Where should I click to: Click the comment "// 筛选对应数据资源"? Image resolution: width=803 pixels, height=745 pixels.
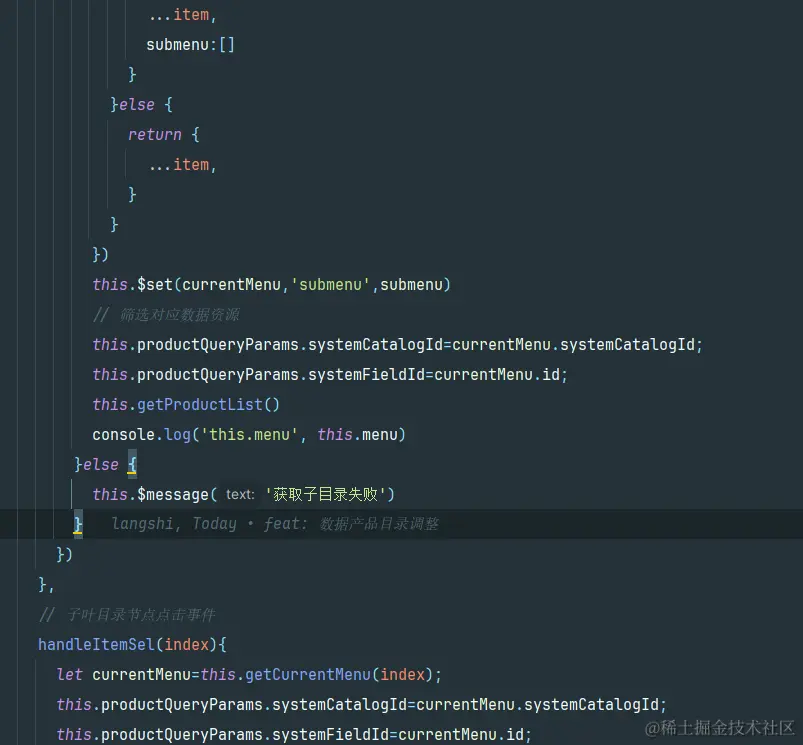pyautogui.click(x=166, y=314)
